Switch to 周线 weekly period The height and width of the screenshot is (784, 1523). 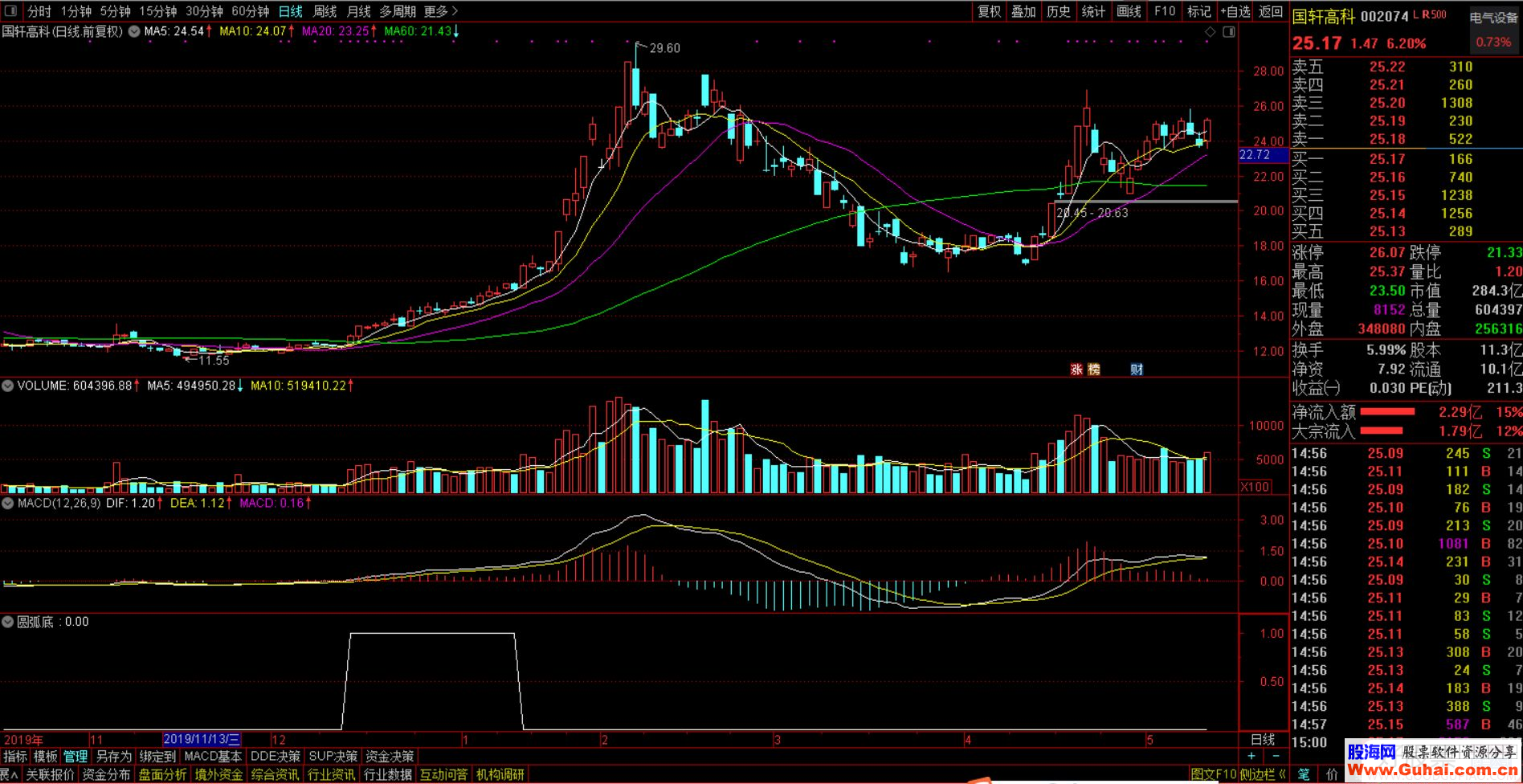325,11
